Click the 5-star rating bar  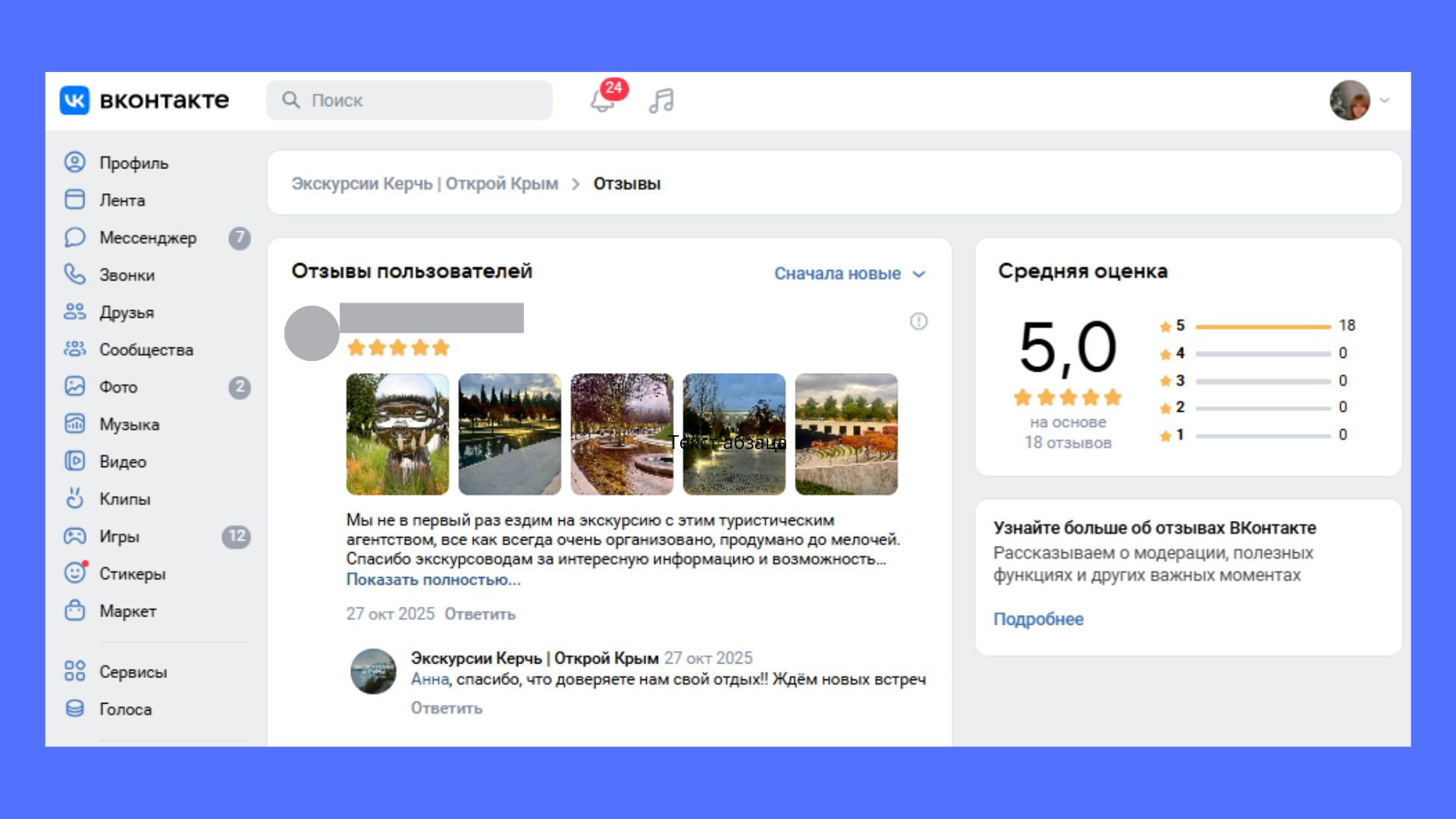tap(1263, 326)
